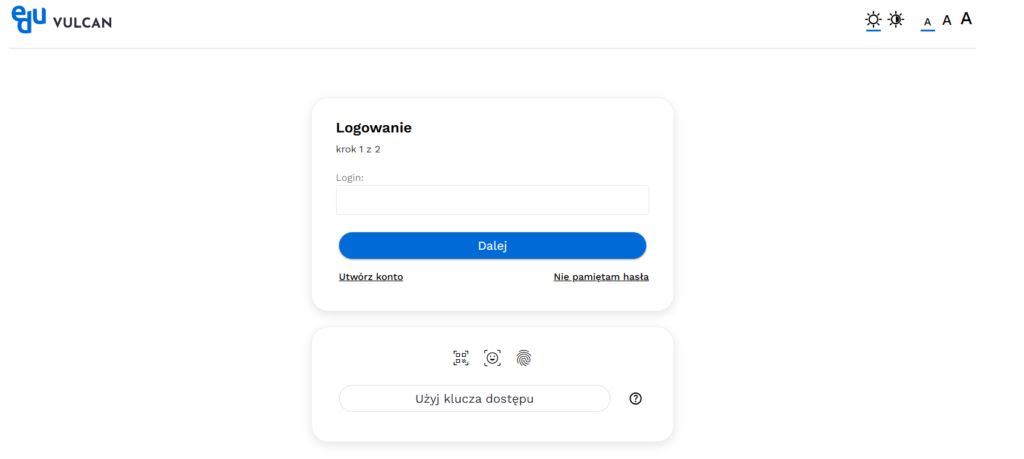The image size is (1024, 459).
Task: Click the QR code scan icon
Action: click(461, 358)
